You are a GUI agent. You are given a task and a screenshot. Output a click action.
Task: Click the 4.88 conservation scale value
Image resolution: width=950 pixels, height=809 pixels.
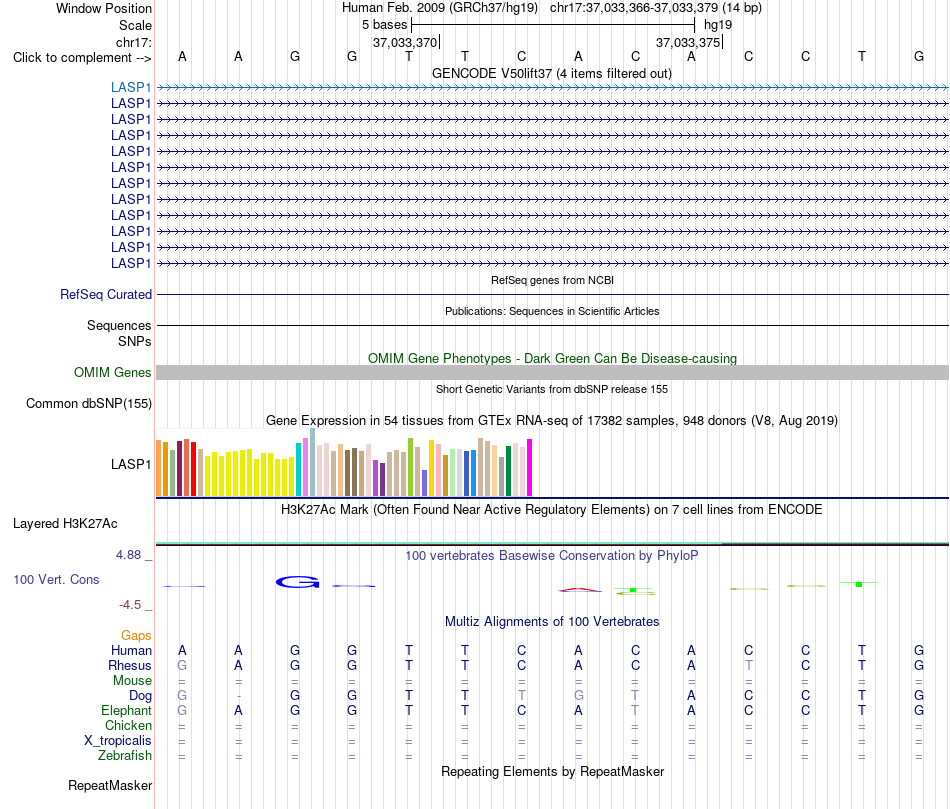click(x=128, y=555)
